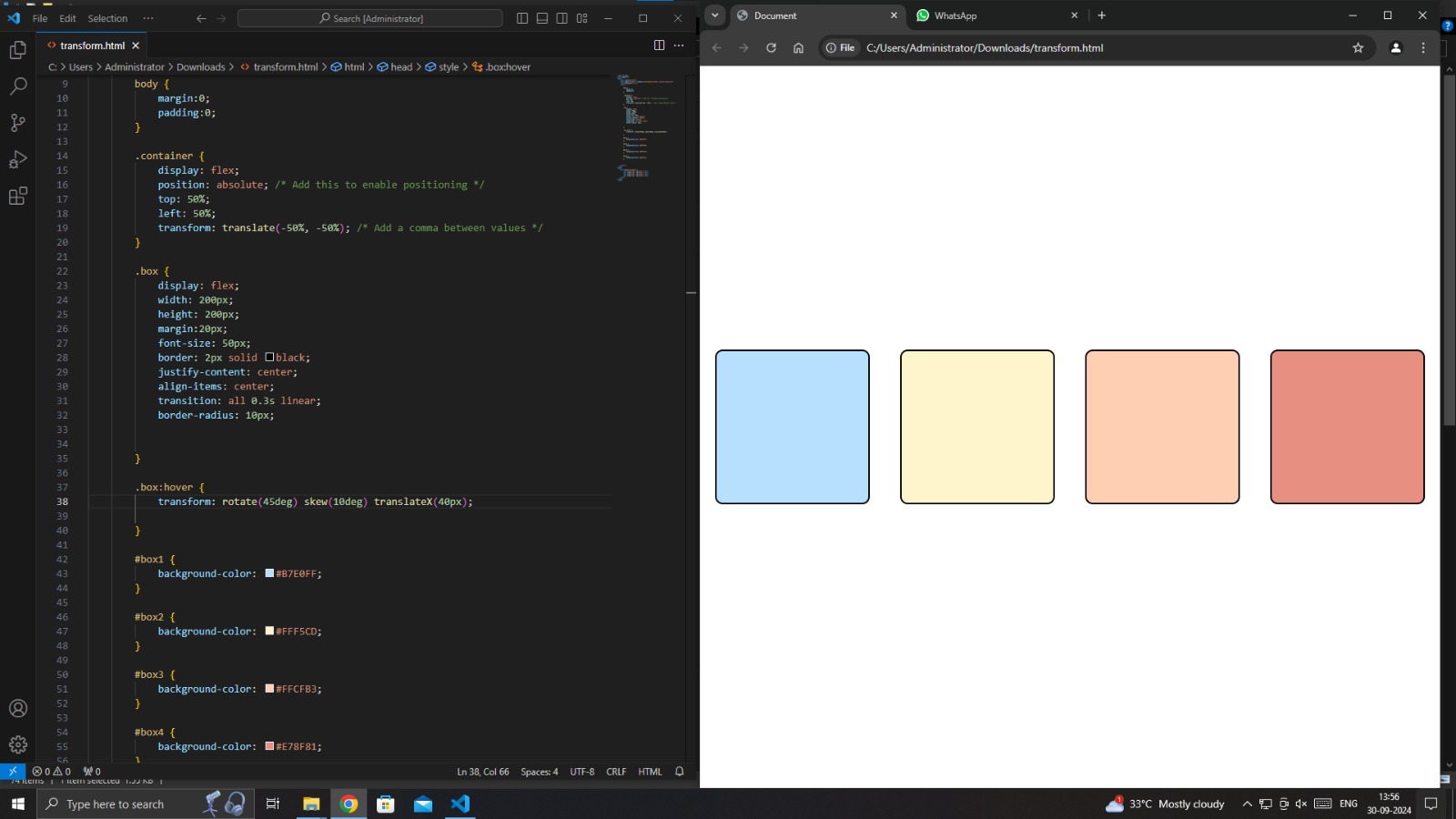Click the Downloads breadcrumb segment
The image size is (1456, 819).
pos(200,67)
